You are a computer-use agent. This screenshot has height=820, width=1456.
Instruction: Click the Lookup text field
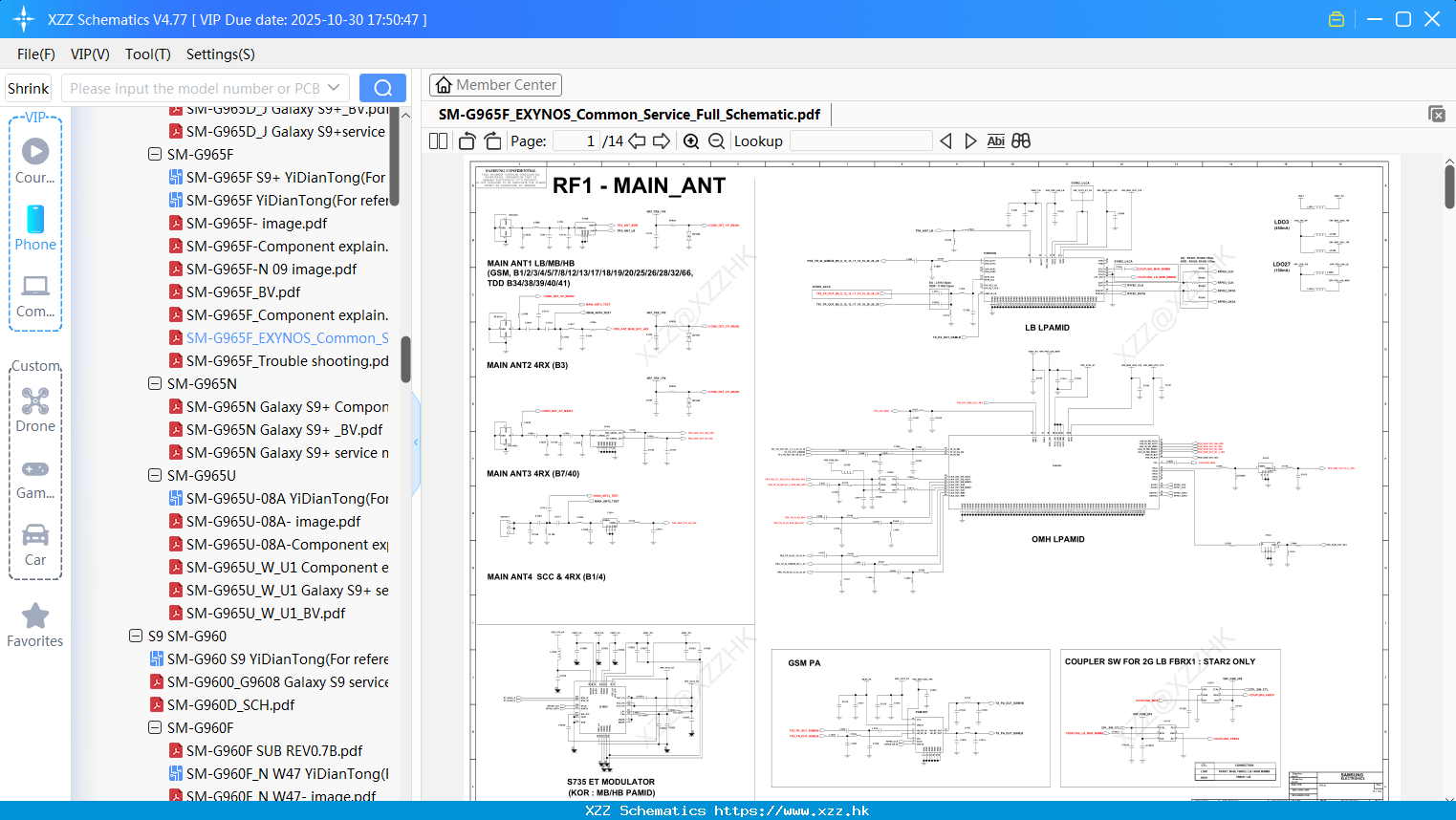pyautogui.click(x=861, y=140)
